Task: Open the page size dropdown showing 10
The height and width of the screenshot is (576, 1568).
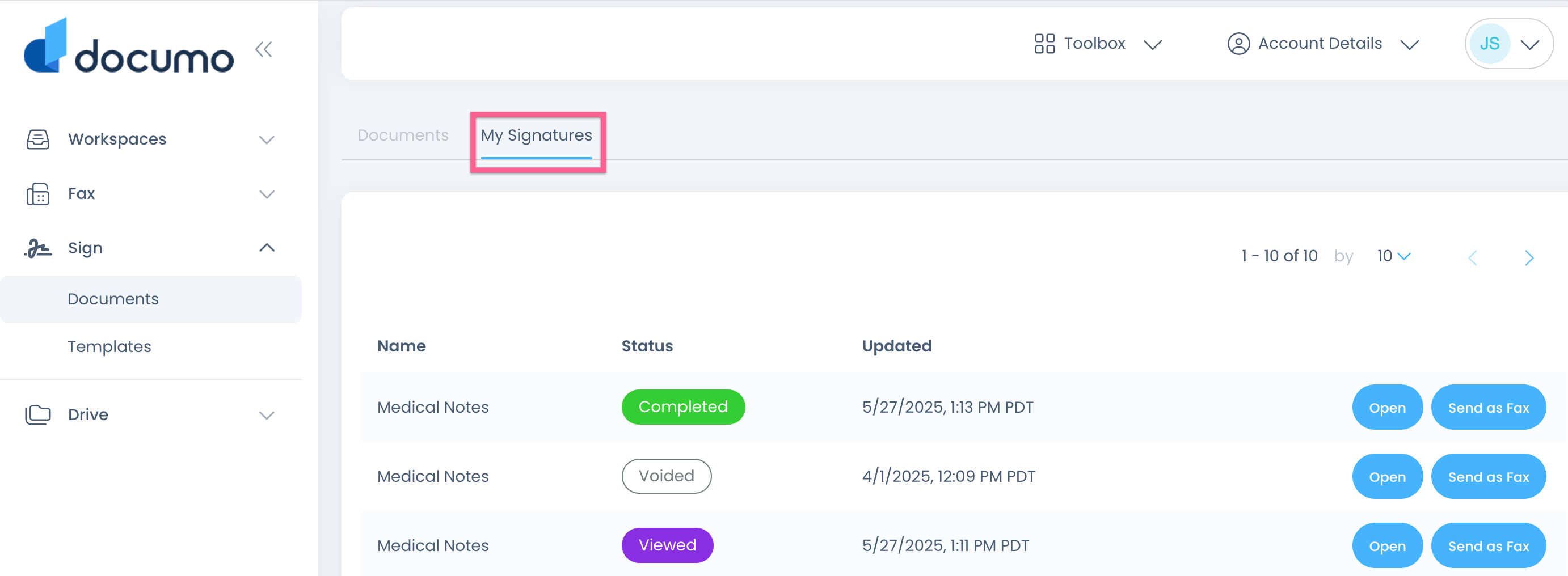Action: click(x=1393, y=256)
